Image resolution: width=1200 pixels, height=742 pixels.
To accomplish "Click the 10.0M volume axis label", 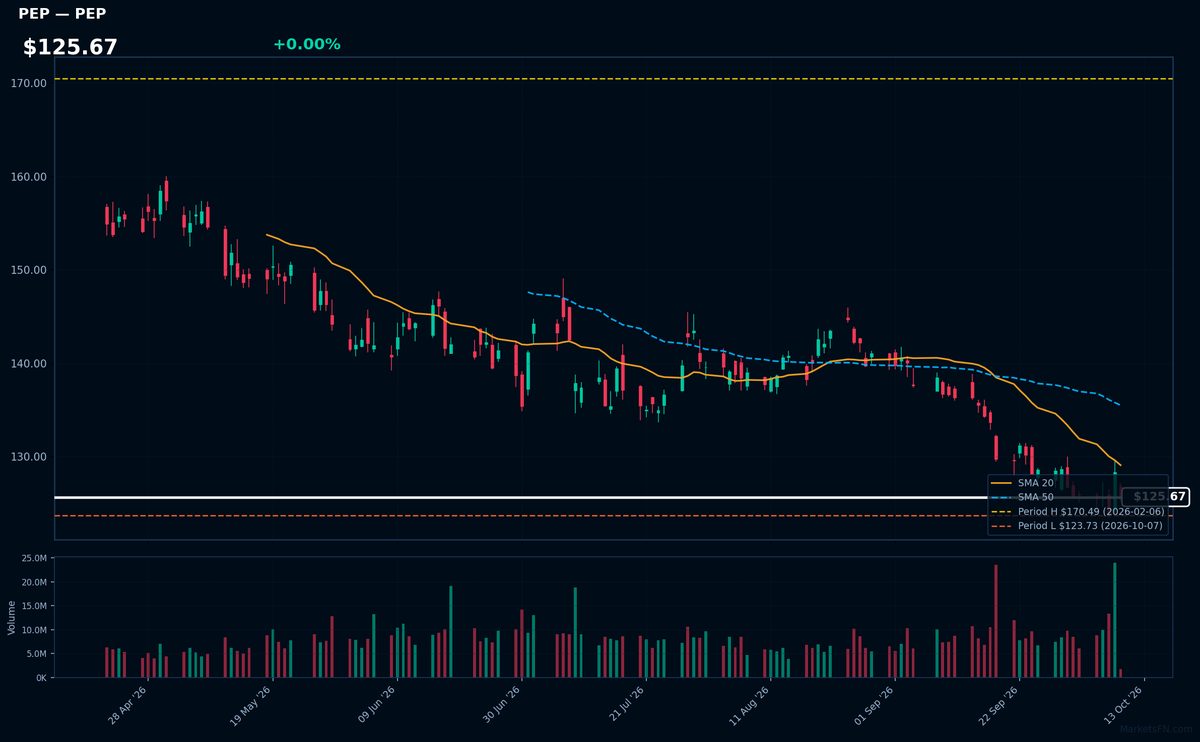I will point(33,630).
